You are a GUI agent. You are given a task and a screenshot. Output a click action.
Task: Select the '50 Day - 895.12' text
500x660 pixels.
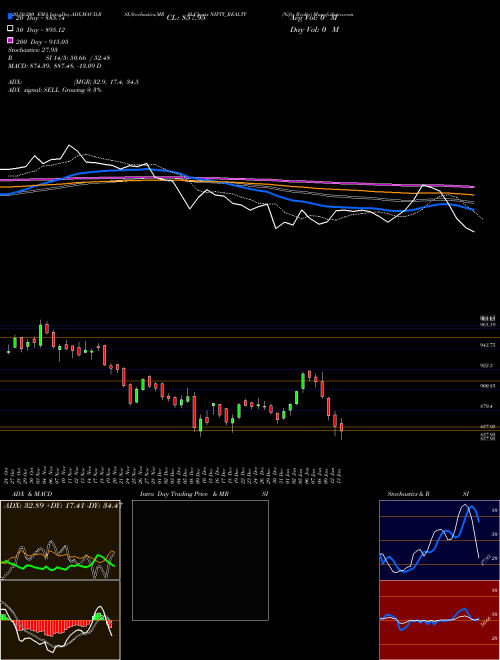(x=40, y=30)
